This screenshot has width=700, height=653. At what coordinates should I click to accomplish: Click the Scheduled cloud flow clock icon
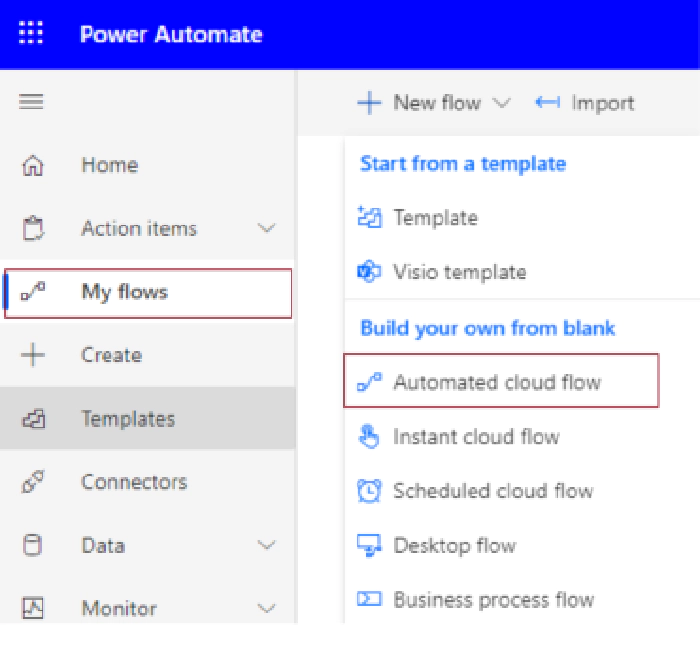(x=369, y=491)
